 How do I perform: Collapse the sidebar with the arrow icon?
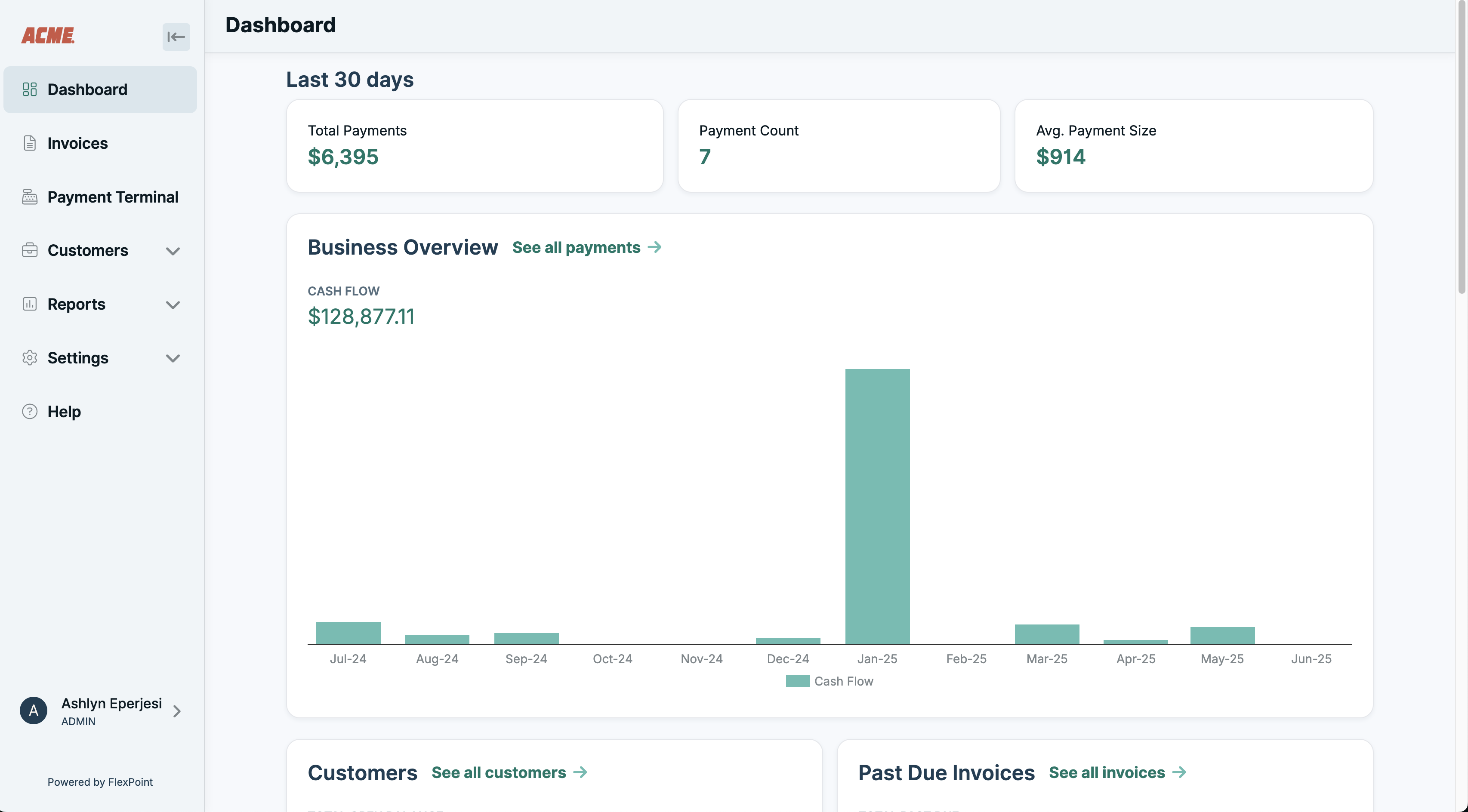[x=176, y=37]
